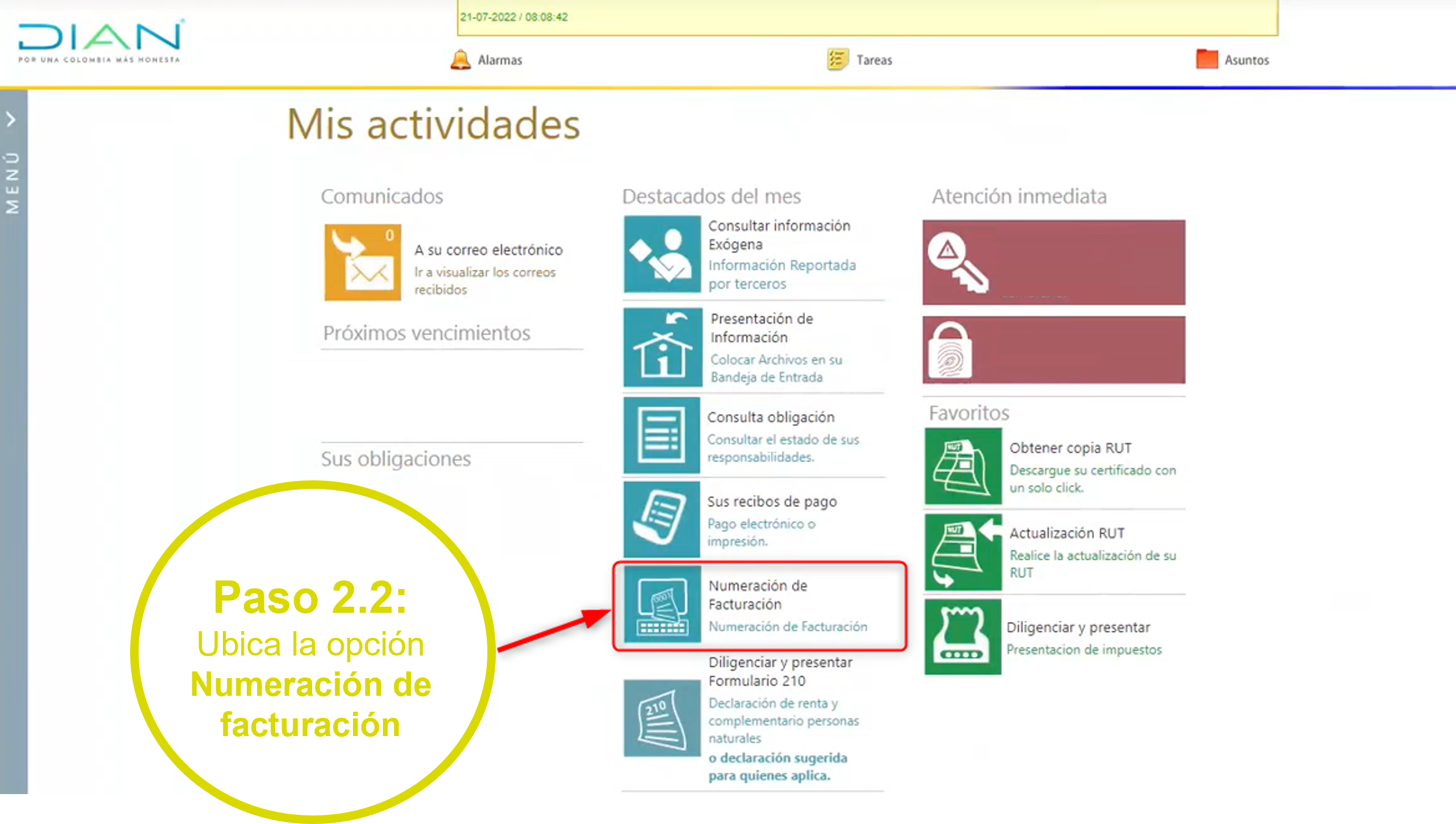
Task: Click green Diligenciar y presentar typewriter icon
Action: tap(963, 637)
